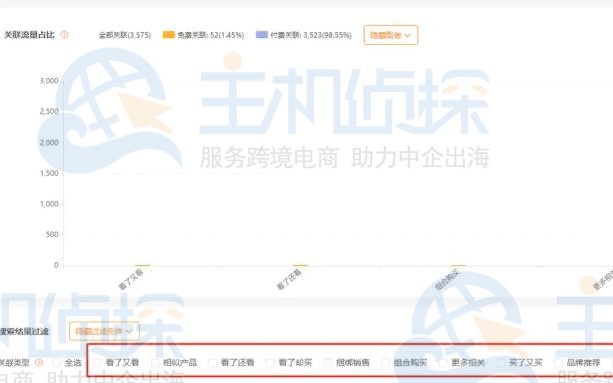Viewport: 613px width, 383px height.
Task: Click the 看了又看 x-axis label
Action: tap(131, 280)
